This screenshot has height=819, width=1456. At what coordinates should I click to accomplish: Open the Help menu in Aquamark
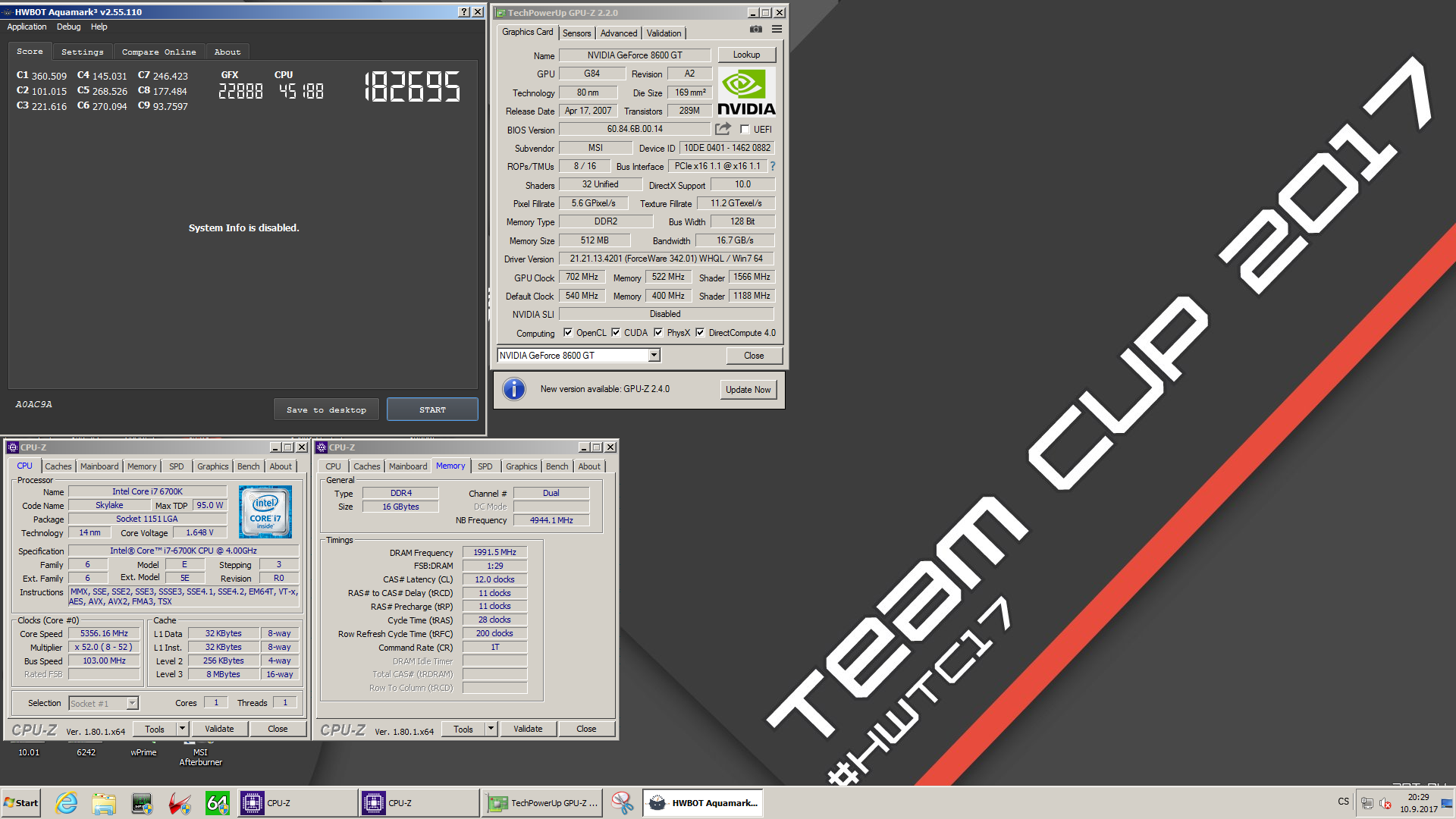[99, 27]
